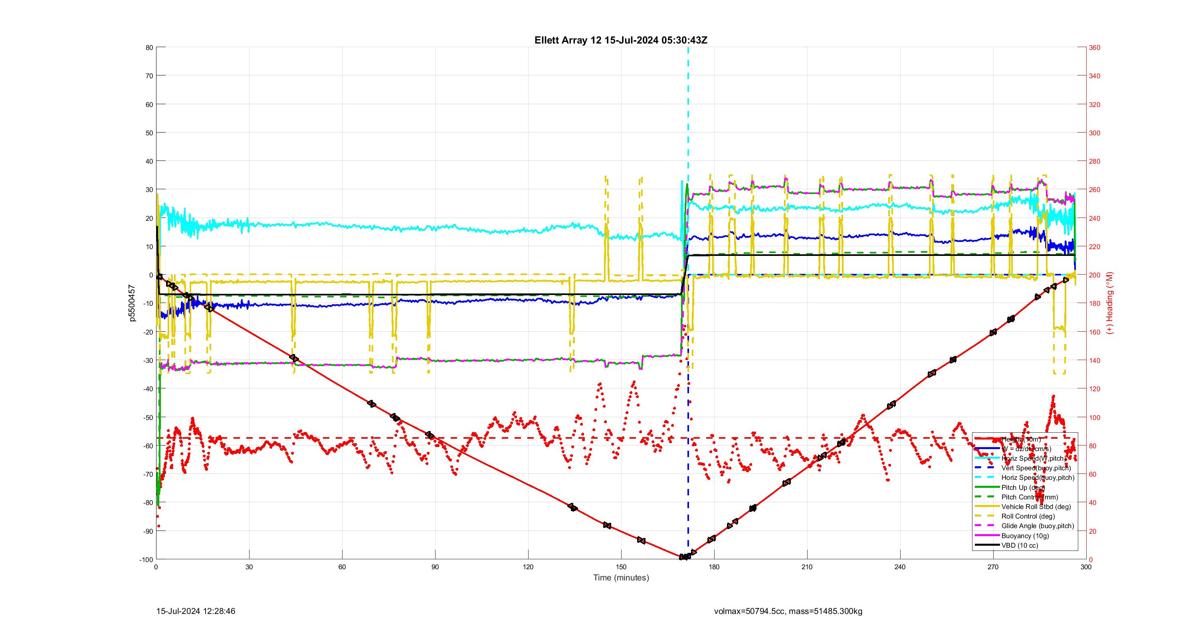1200x628 pixels.
Task: Click the green solid line sample beside 'Pitch Up'
Action: 987,487
